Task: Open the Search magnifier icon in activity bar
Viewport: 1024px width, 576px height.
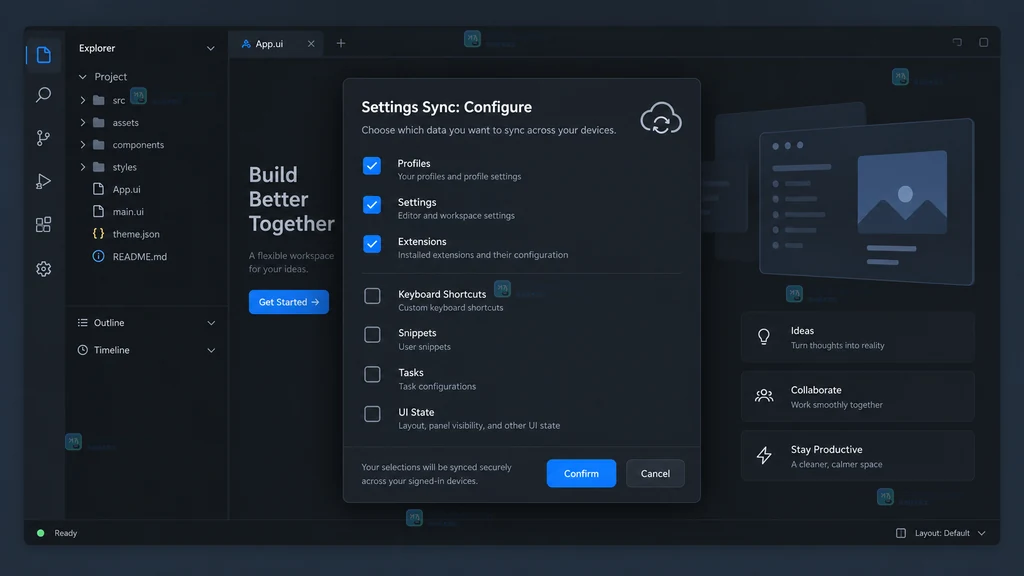Action: [x=43, y=95]
